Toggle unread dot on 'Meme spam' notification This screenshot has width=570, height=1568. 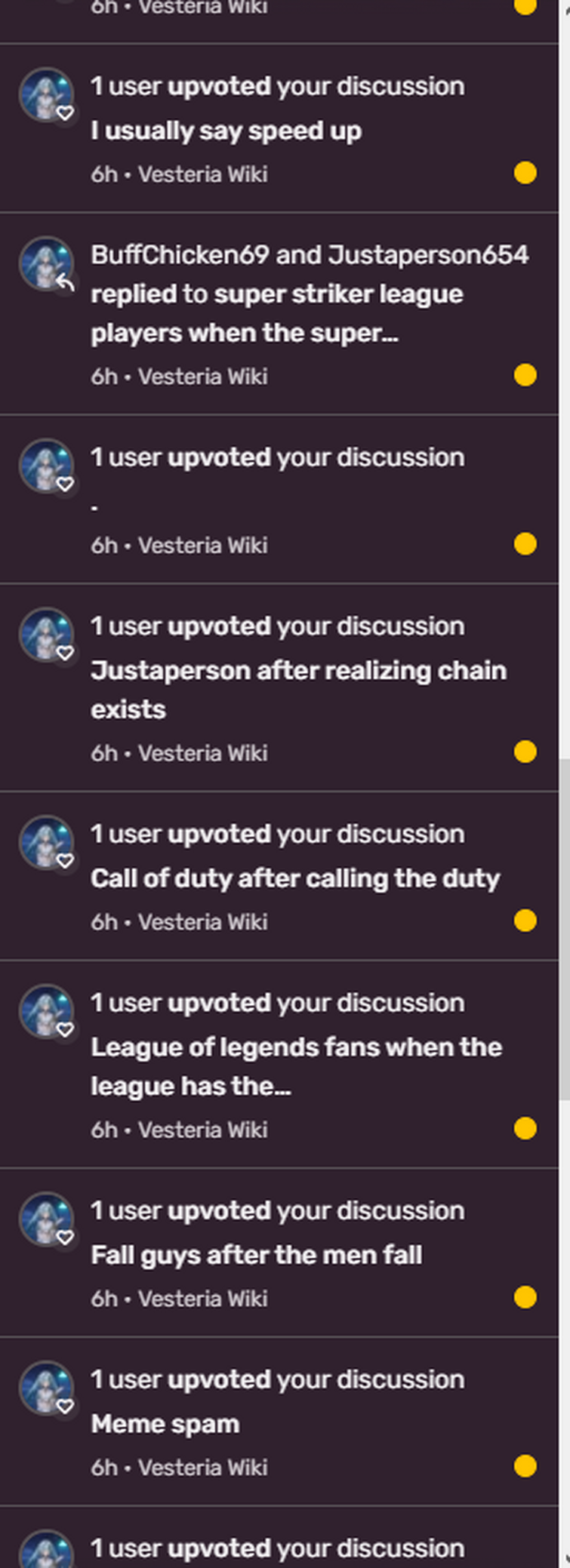tap(525, 1466)
